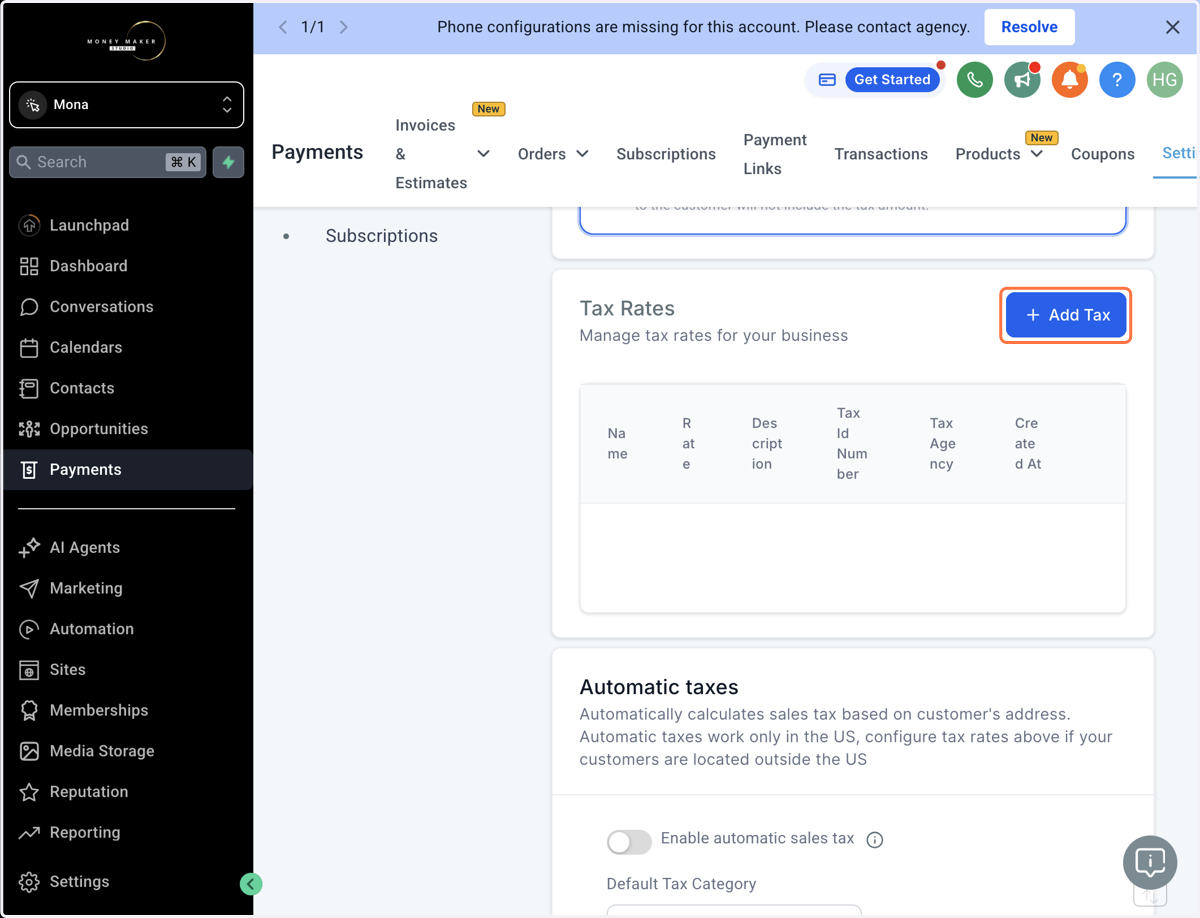Screen dimensions: 1200x918
Task: Click the Add Tax button
Action: 1066,315
